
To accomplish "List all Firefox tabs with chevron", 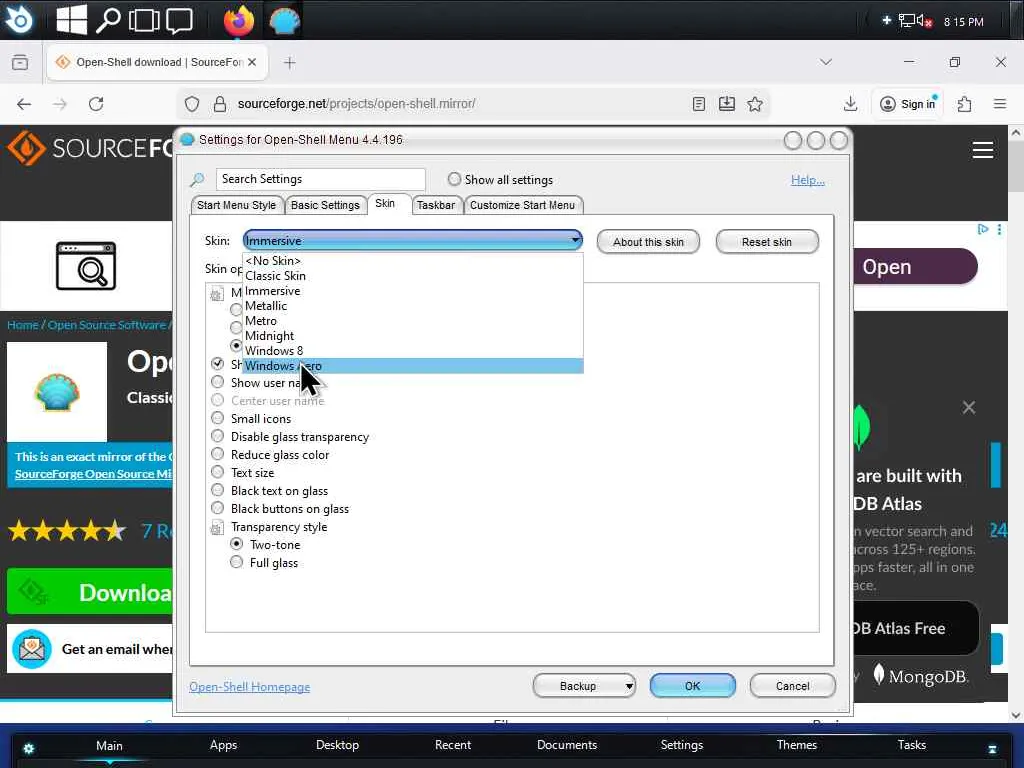I will point(825,62).
